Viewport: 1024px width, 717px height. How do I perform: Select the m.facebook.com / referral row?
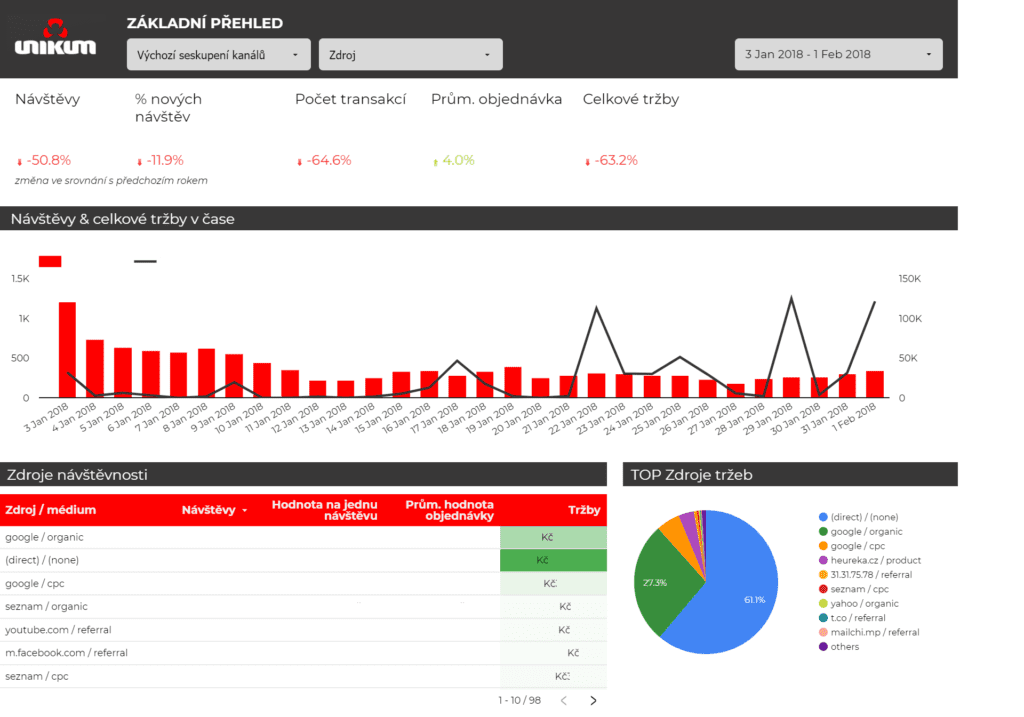(x=66, y=653)
